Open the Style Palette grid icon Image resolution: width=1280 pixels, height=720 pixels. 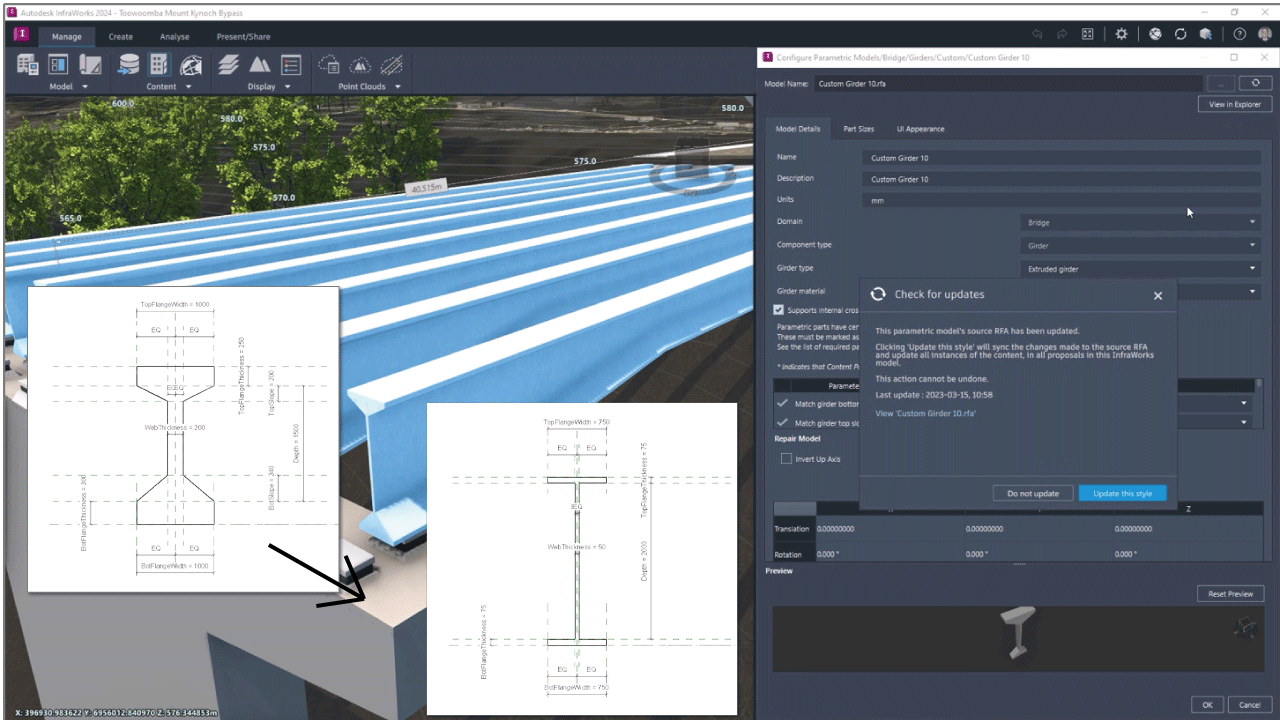click(x=159, y=65)
